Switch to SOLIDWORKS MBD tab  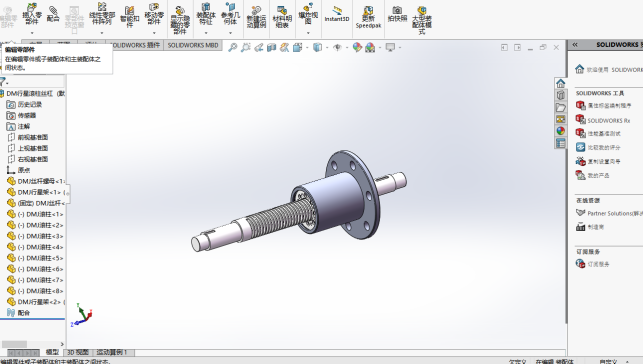pyautogui.click(x=193, y=45)
